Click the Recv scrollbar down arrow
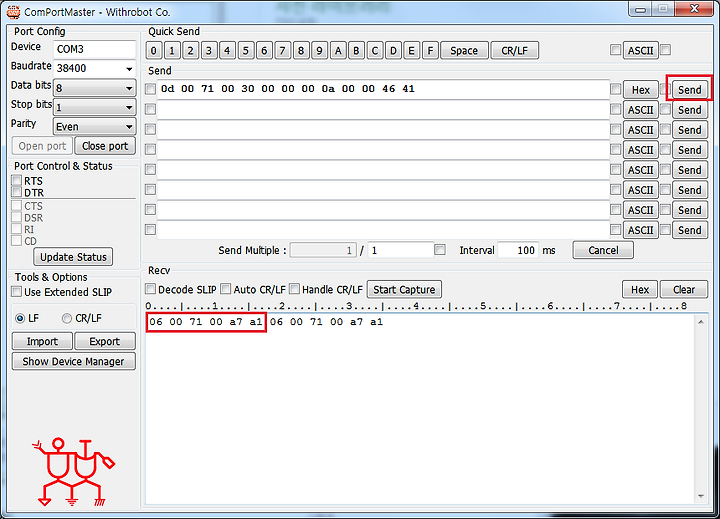The image size is (720, 519). 701,496
